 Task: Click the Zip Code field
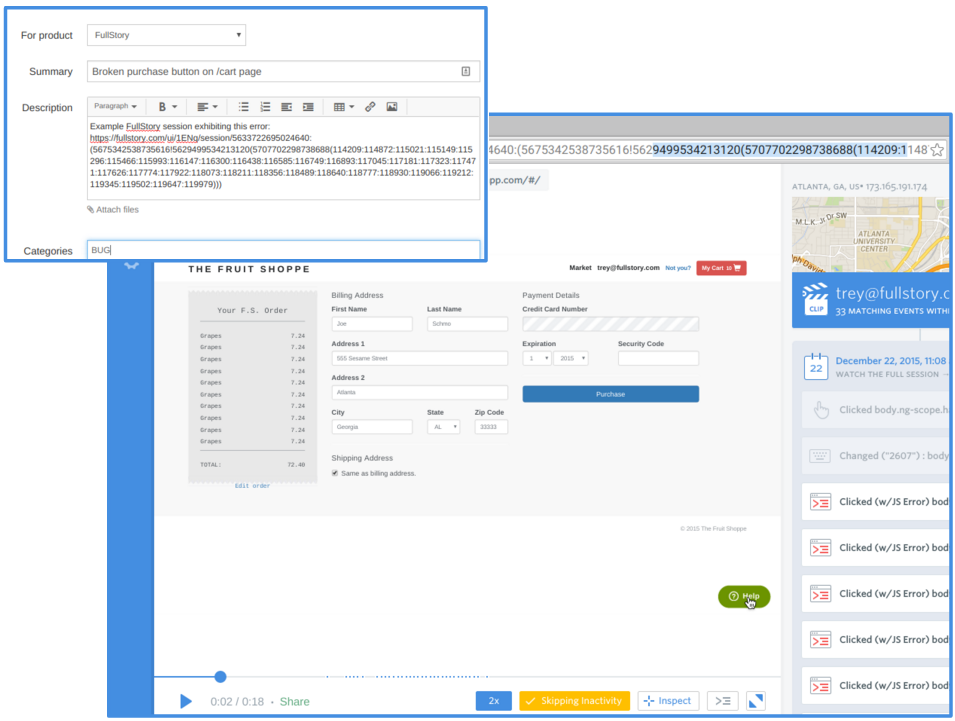pos(491,427)
